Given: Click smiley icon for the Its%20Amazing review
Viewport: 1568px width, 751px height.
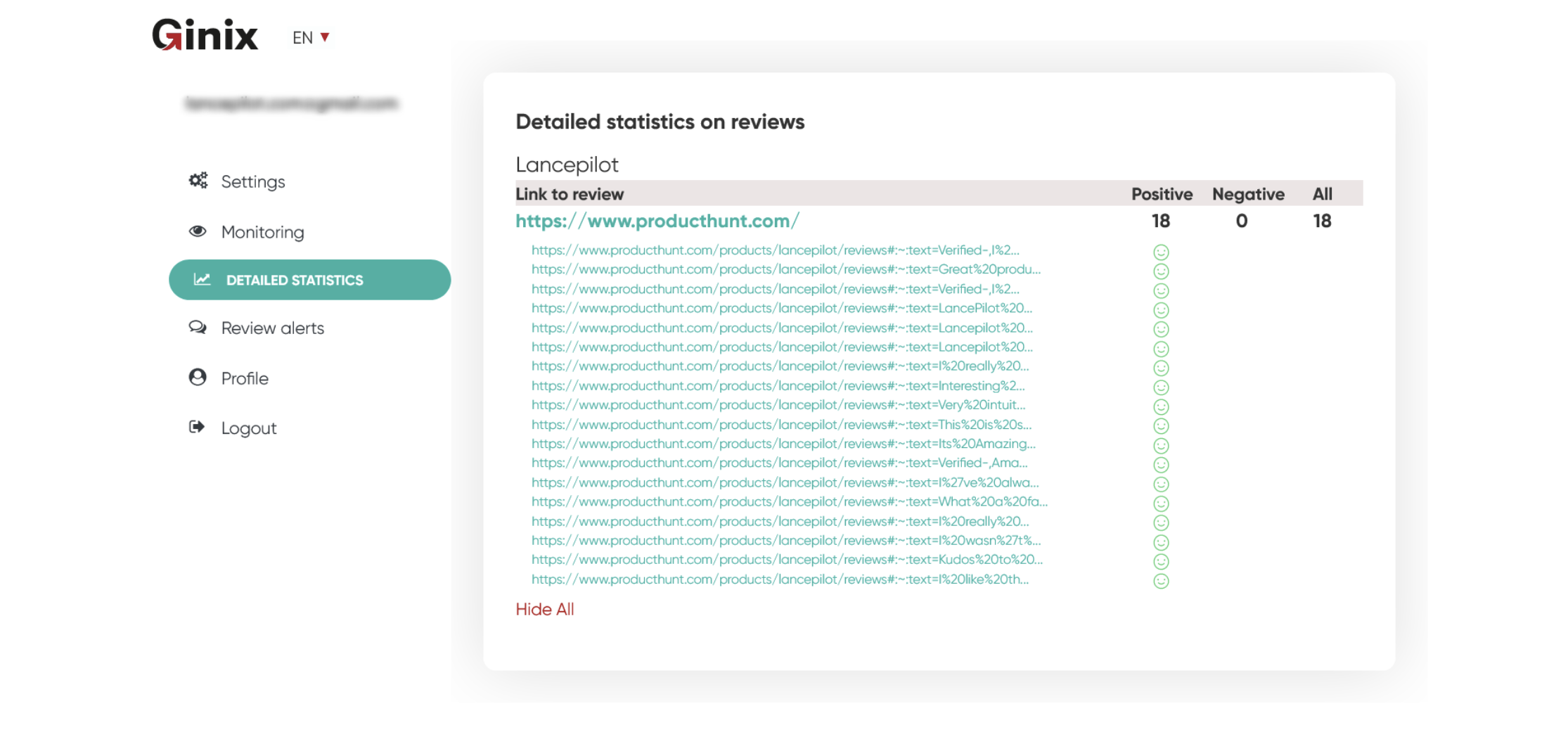Looking at the screenshot, I should click(1161, 445).
